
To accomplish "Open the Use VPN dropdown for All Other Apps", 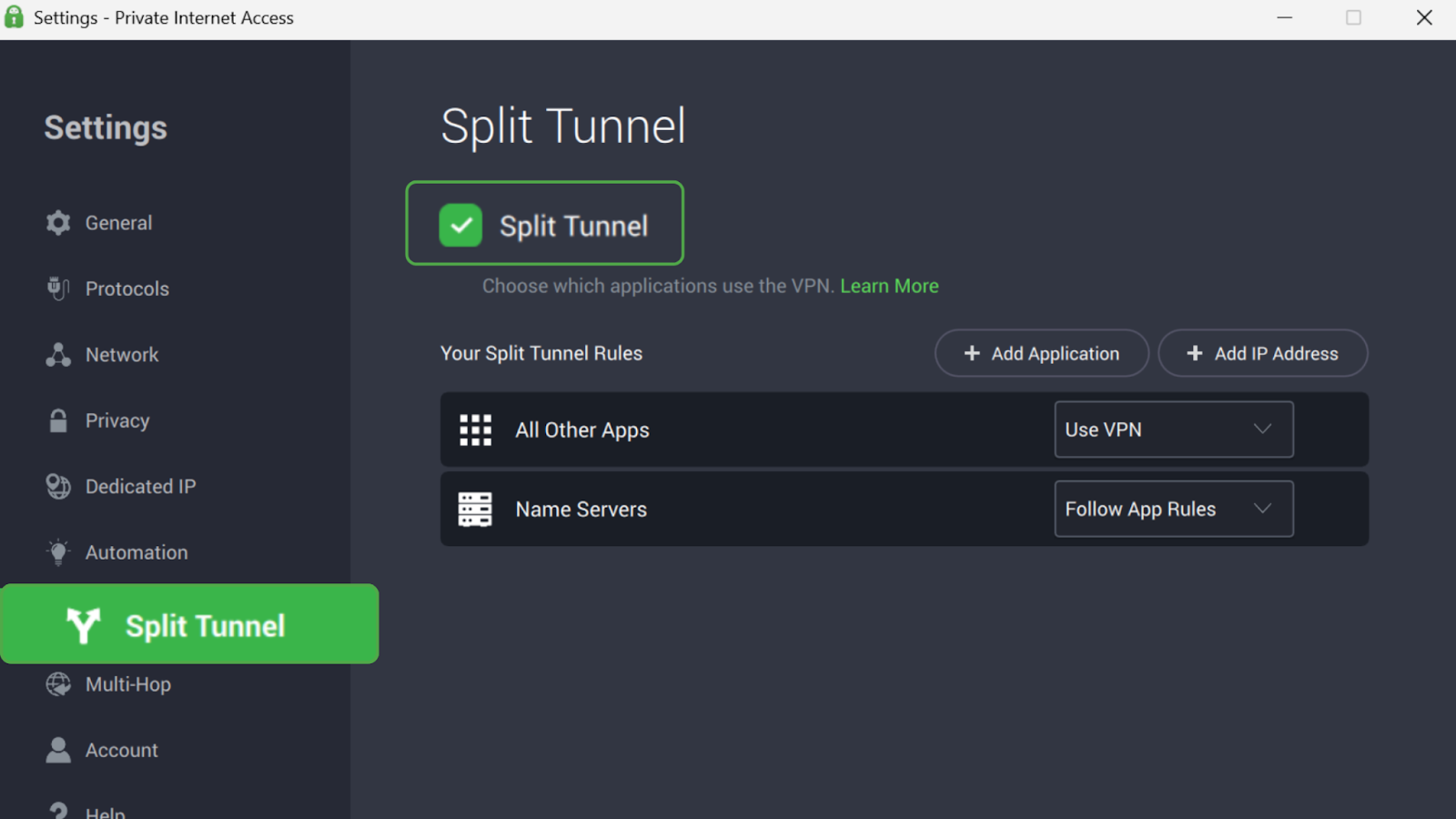I will pos(1174,430).
